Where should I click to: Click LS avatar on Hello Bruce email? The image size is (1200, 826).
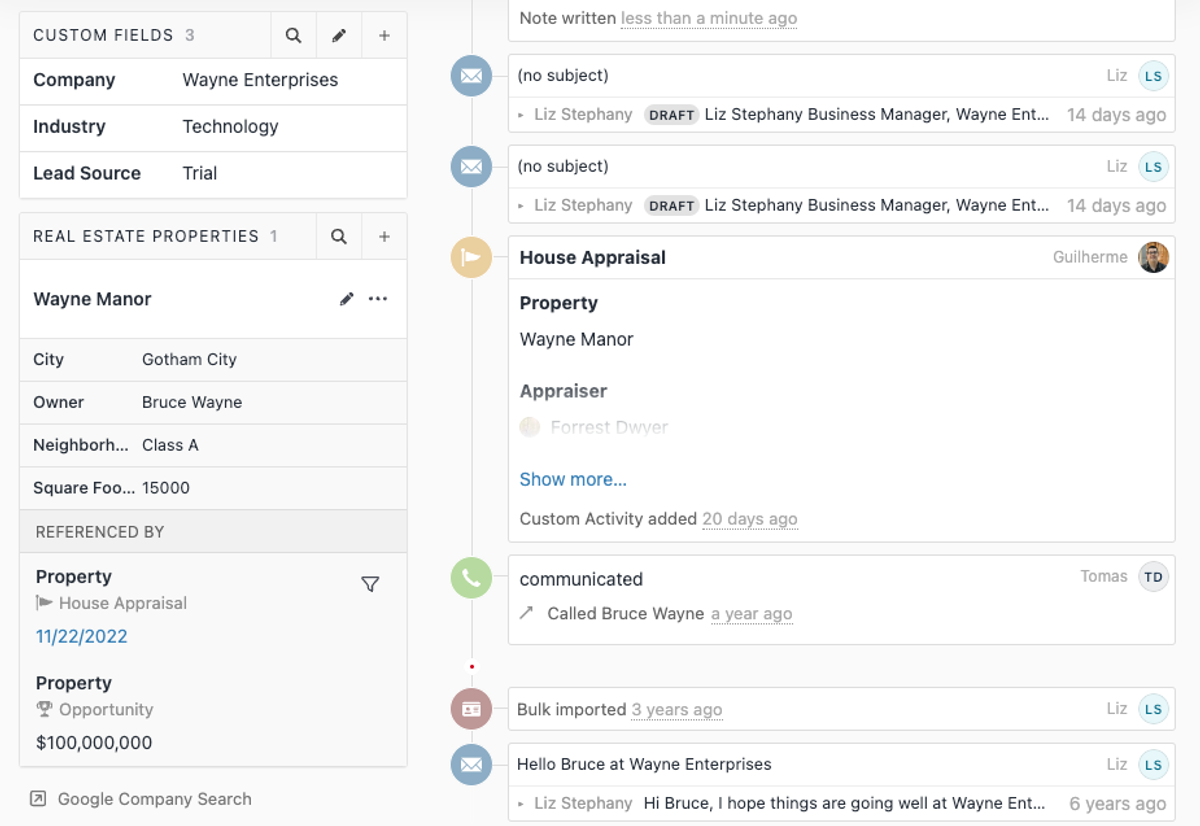[x=1154, y=765]
